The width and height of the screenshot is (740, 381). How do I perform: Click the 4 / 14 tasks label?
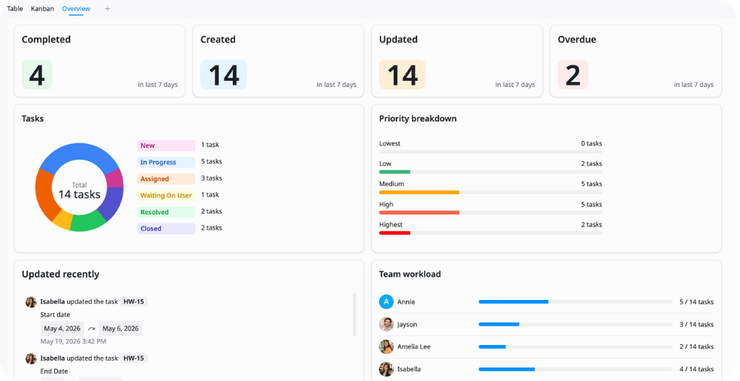tap(697, 369)
